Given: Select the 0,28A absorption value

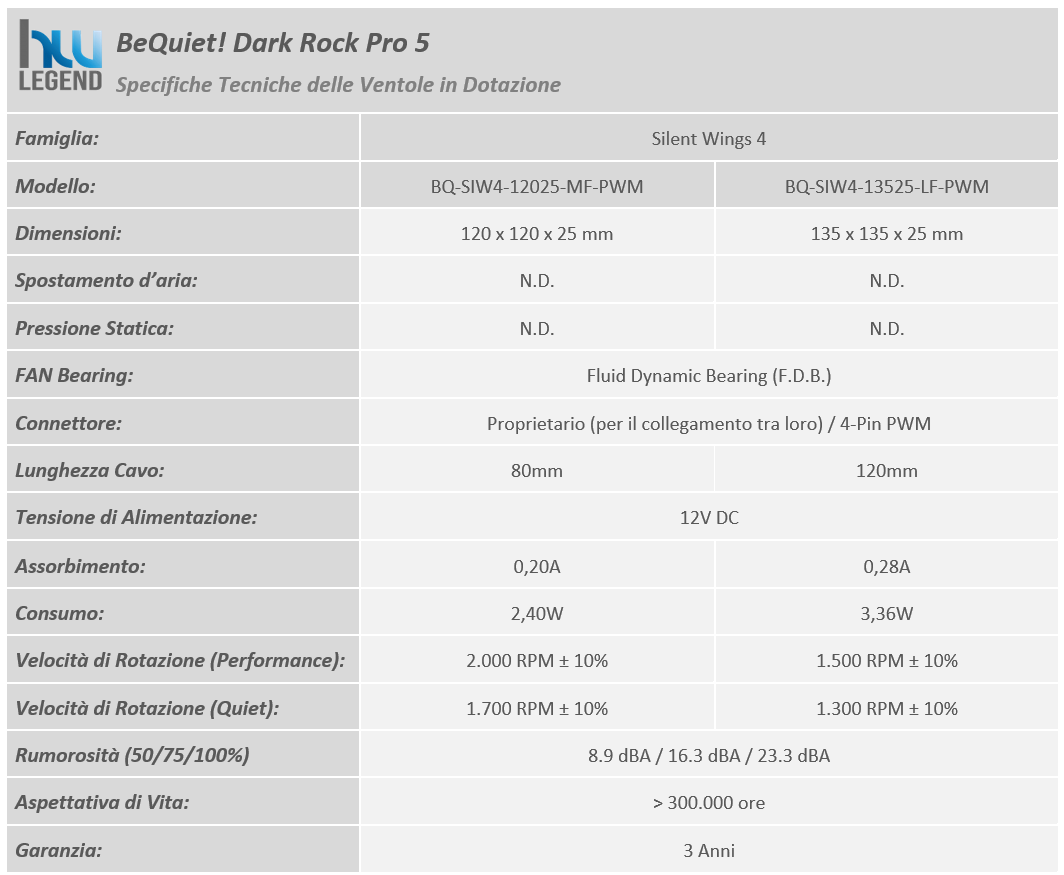Looking at the screenshot, I should [x=886, y=566].
